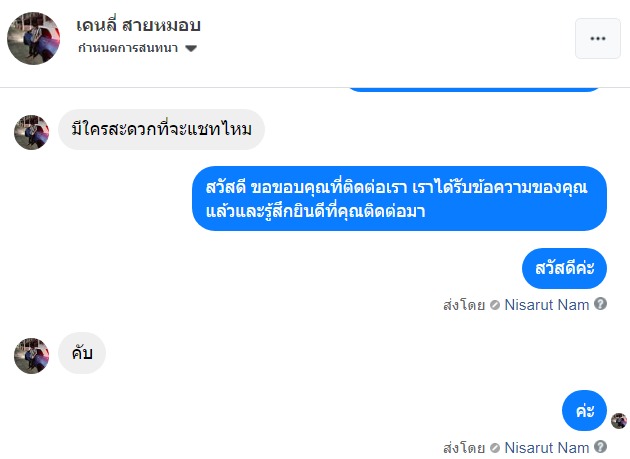Select the blue สวัสดีค่ะ message bubble
Viewport: 630px width, 459px height.
point(564,269)
